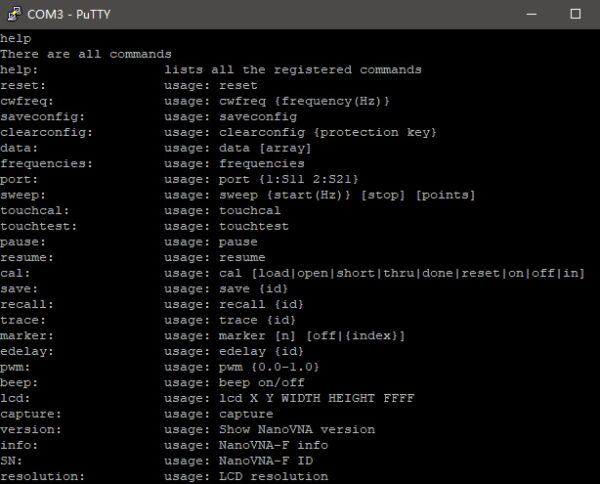Click the beep on/off usage text
This screenshot has width=600, height=484.
click(262, 383)
